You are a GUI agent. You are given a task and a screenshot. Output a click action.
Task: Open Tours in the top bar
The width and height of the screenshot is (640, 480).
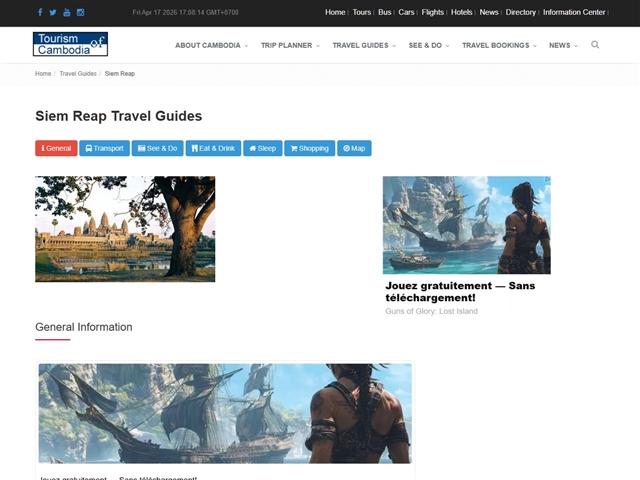(x=362, y=12)
